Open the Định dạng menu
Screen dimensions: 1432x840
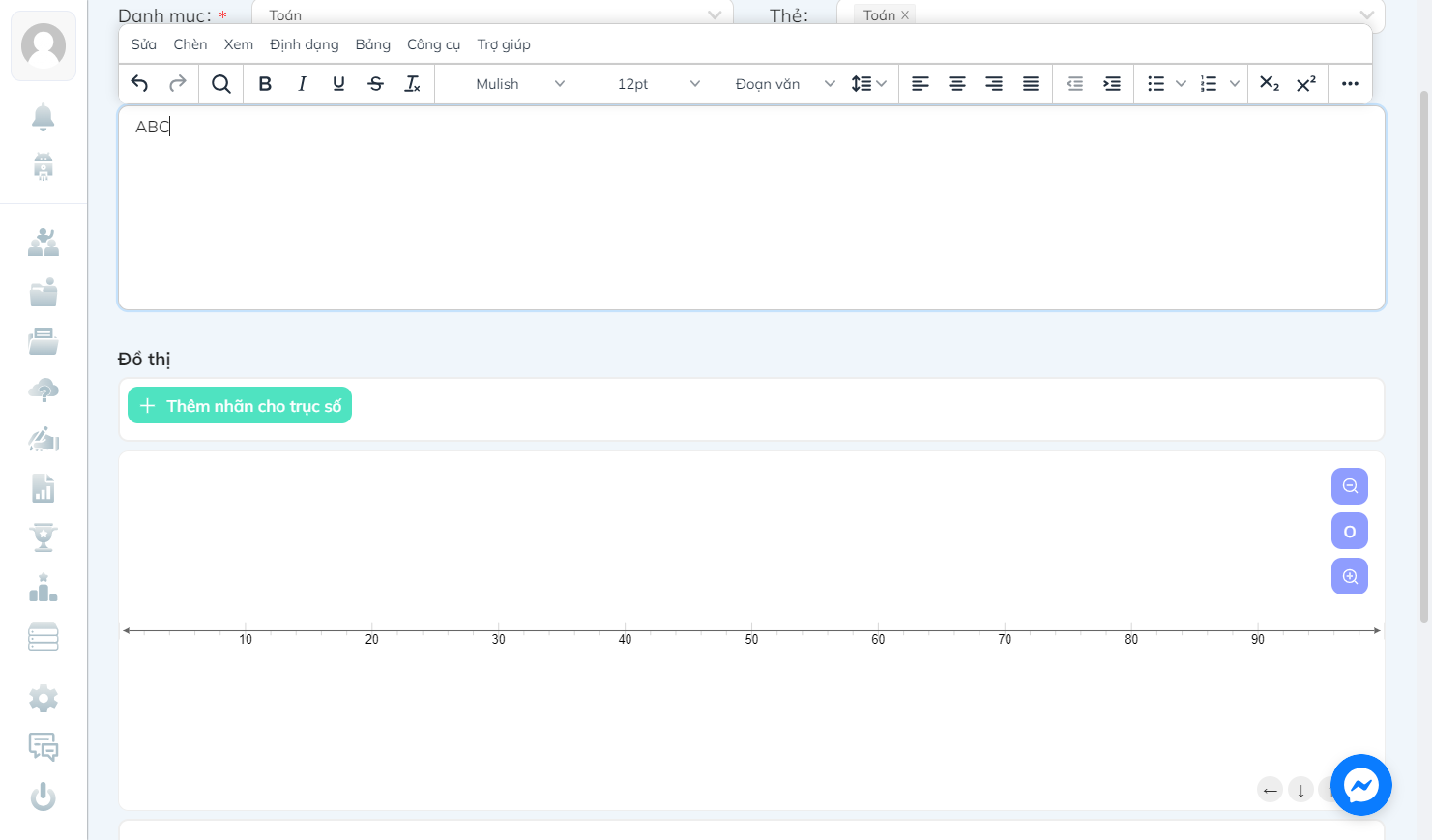click(x=305, y=44)
